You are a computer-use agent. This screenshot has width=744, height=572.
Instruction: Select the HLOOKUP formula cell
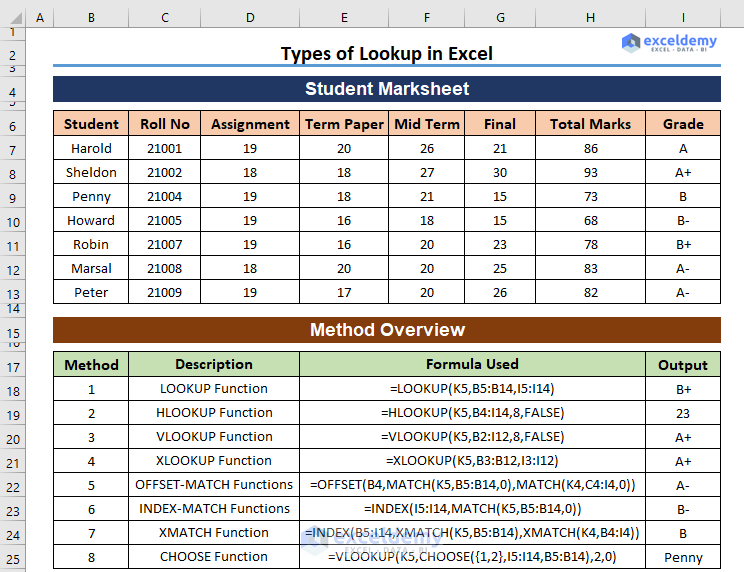tap(472, 412)
